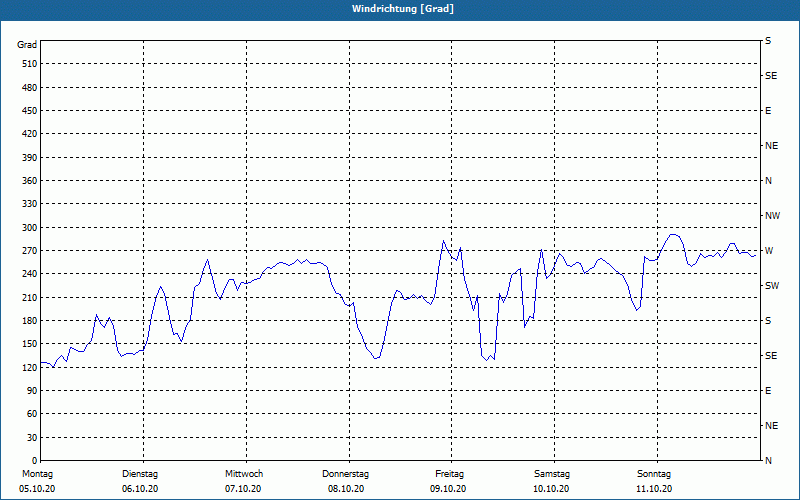
Task: Click the 270 degree axis label
Action: click(x=30, y=251)
